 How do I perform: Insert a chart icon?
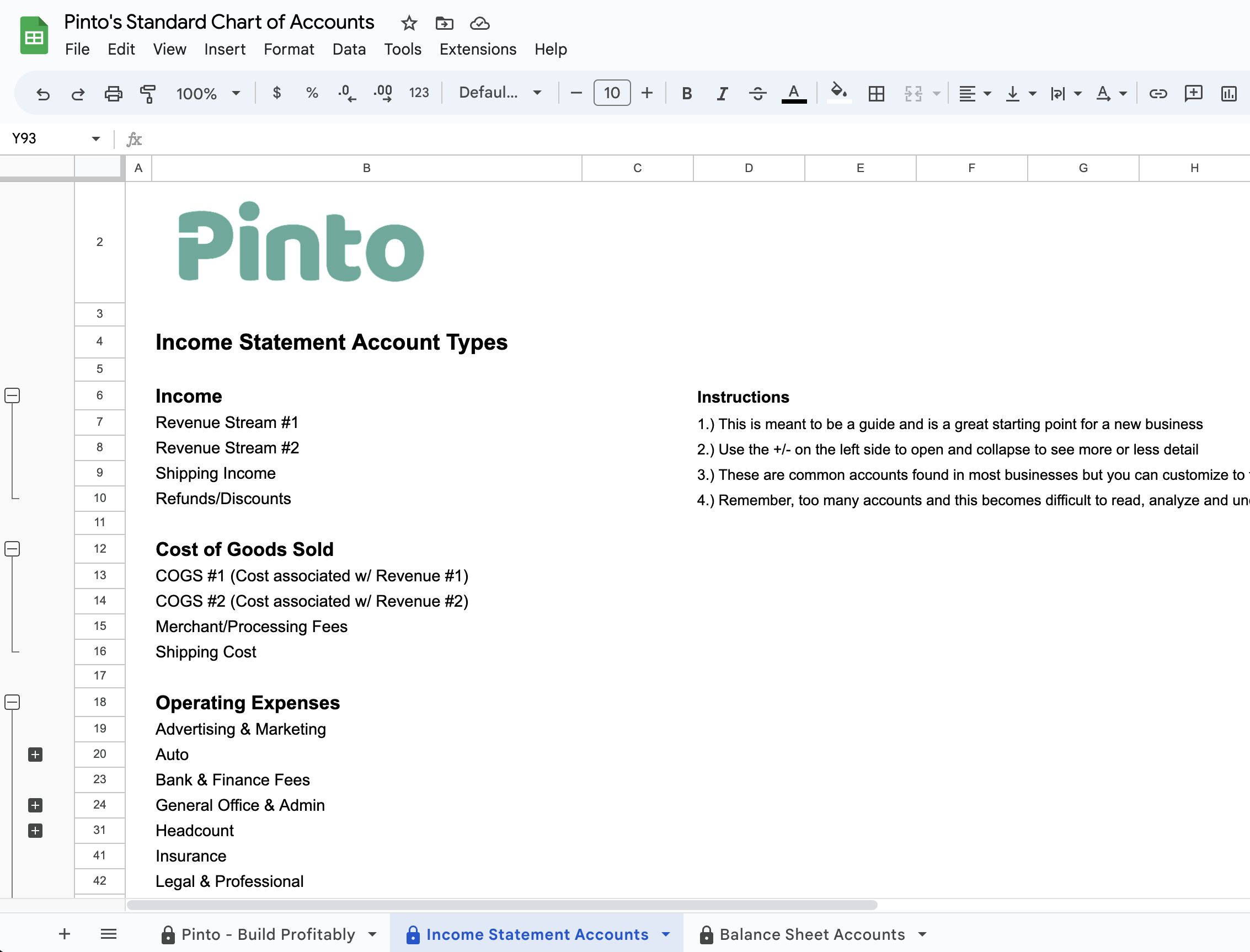tap(1228, 94)
